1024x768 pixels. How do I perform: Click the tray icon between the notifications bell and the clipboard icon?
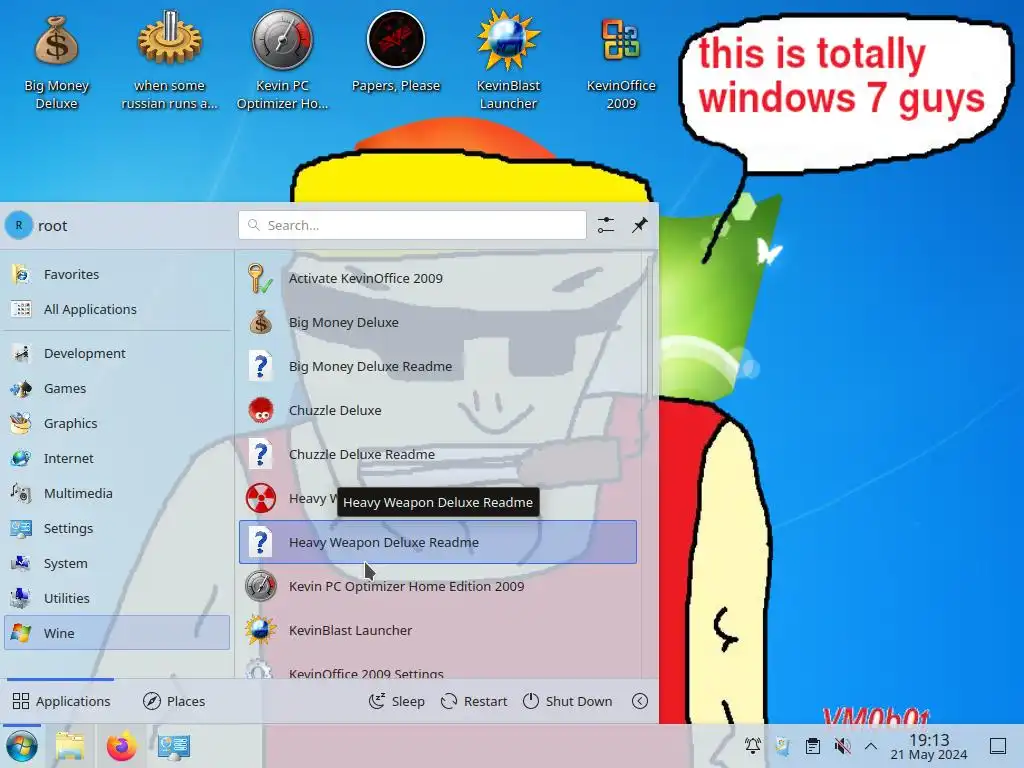click(782, 746)
